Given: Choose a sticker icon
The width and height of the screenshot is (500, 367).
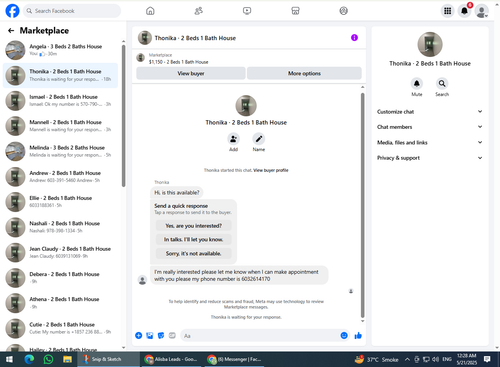Looking at the screenshot, I should 161,335.
